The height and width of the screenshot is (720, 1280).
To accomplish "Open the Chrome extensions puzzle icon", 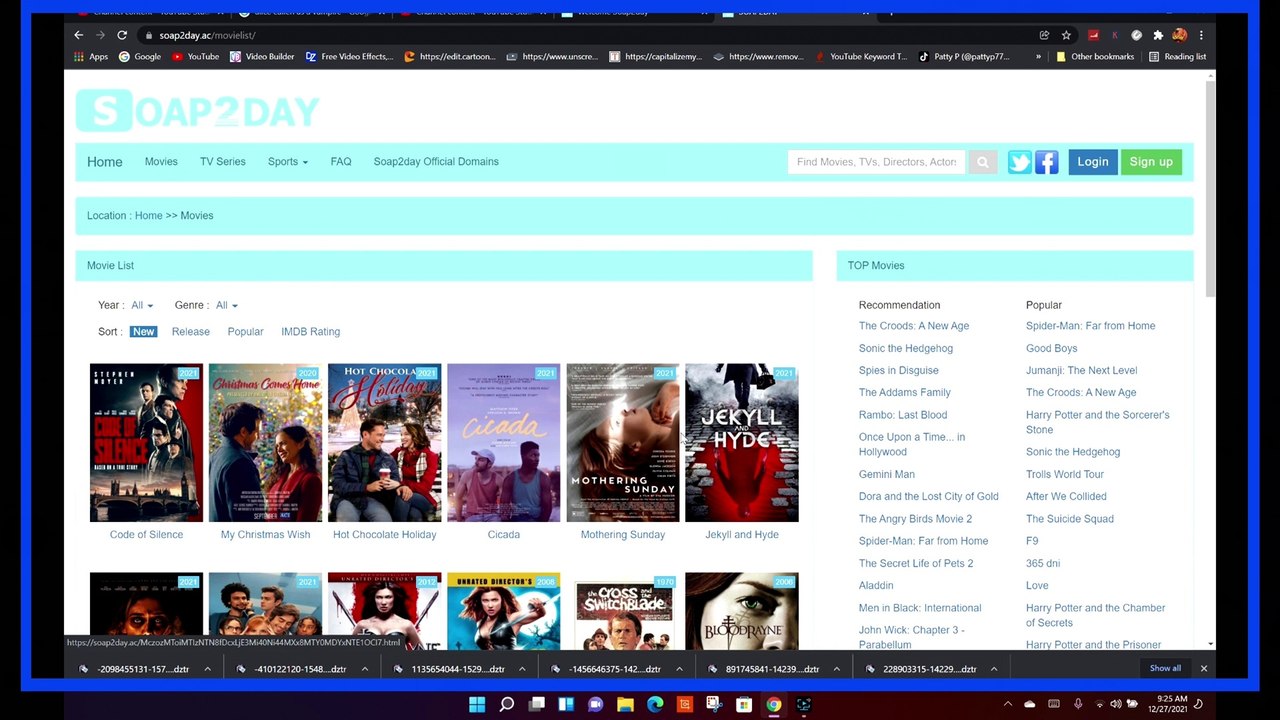I will click(x=1158, y=35).
